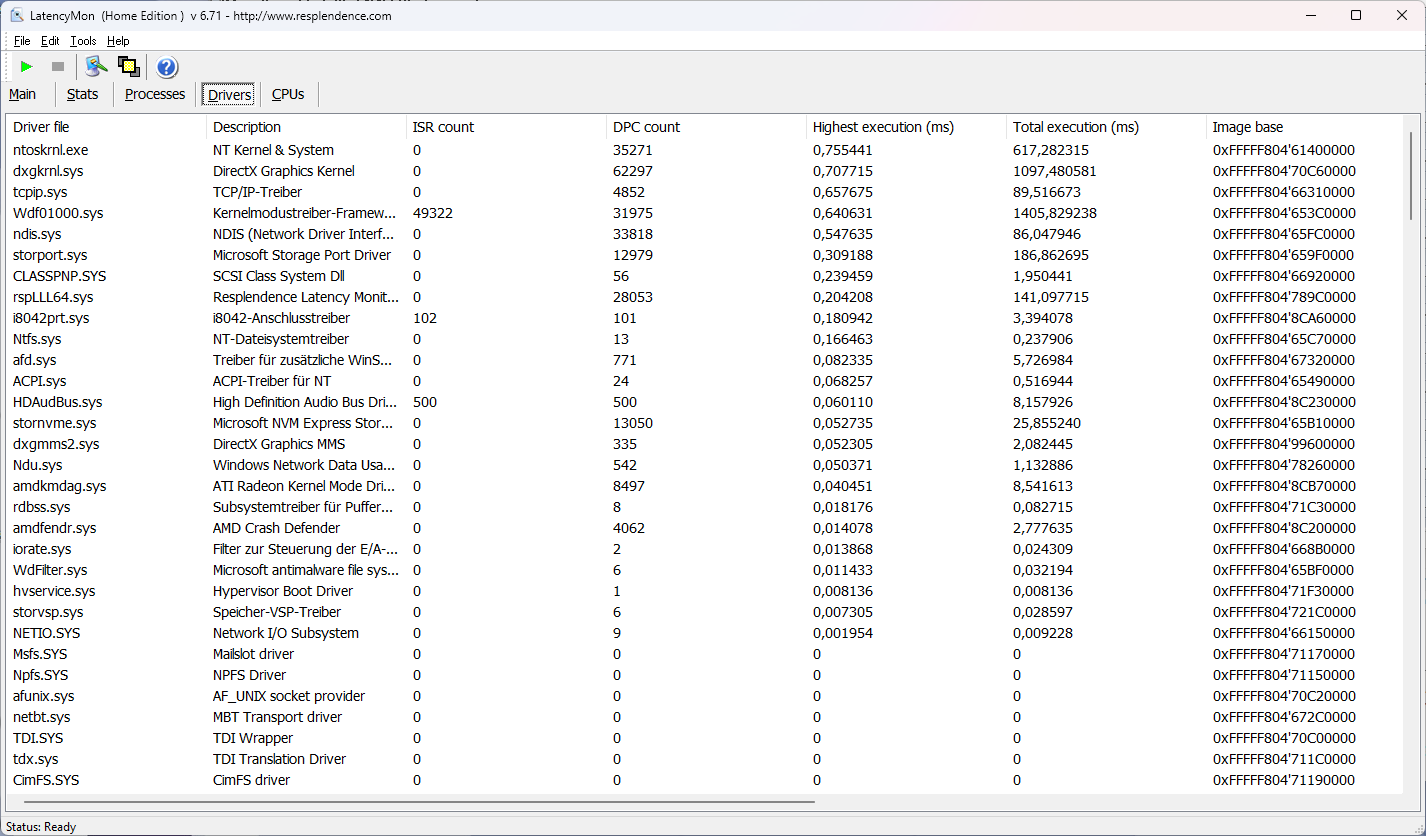Image resolution: width=1426 pixels, height=836 pixels.
Task: Select the ntoskrnl.exe driver row
Action: tap(706, 150)
